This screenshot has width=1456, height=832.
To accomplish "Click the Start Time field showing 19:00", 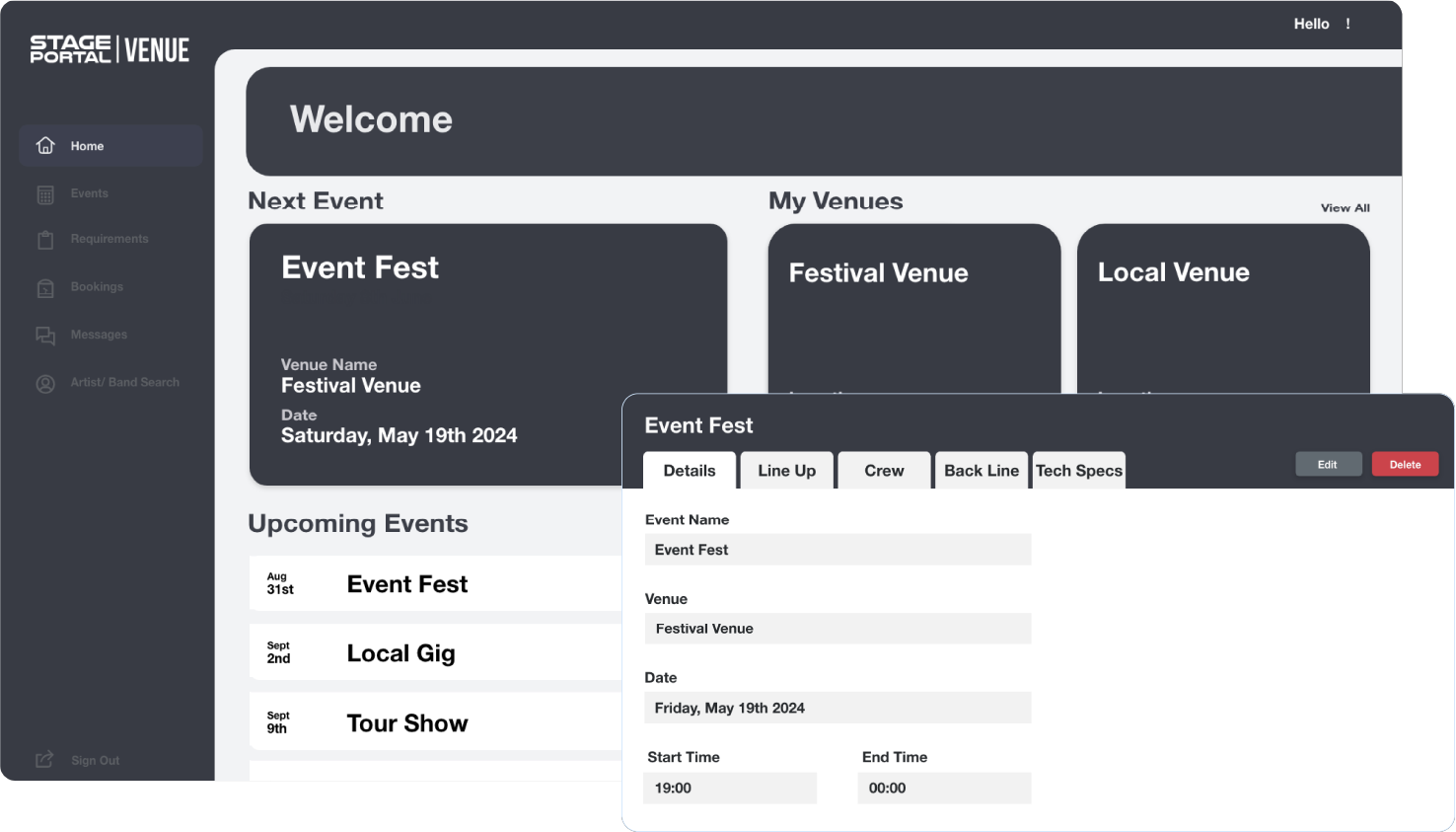I will [730, 788].
